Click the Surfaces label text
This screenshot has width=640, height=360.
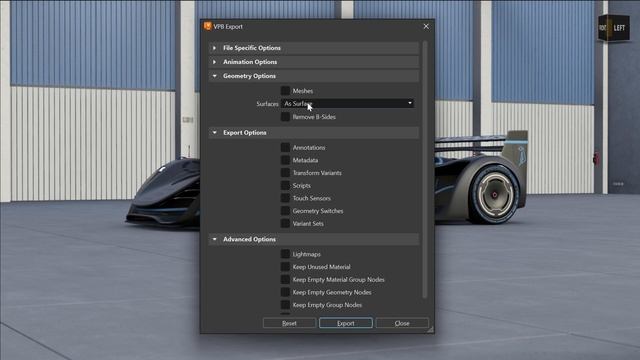coord(267,104)
